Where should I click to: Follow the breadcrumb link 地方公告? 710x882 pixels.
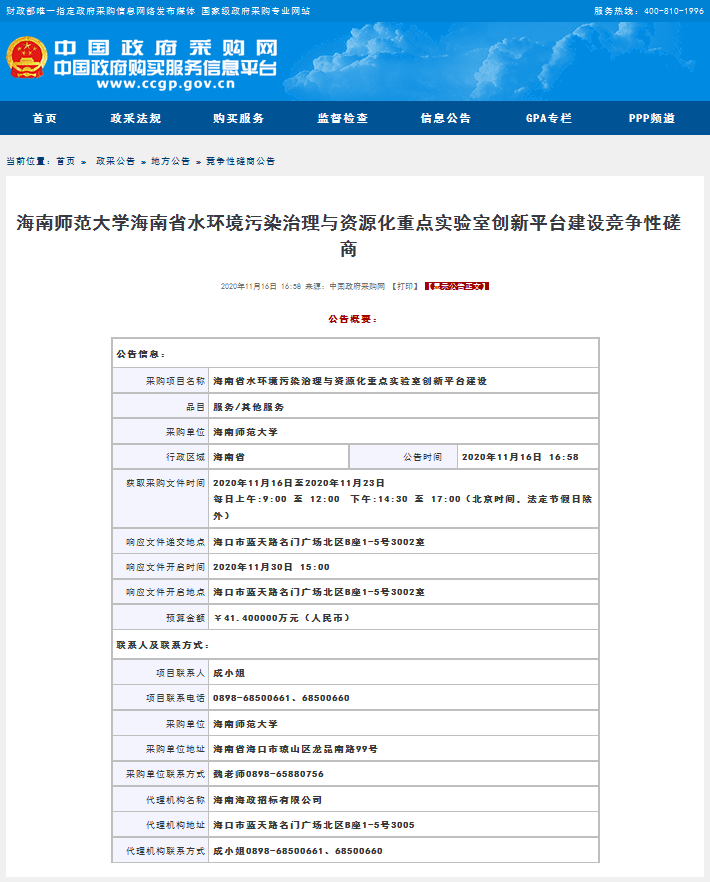click(170, 161)
